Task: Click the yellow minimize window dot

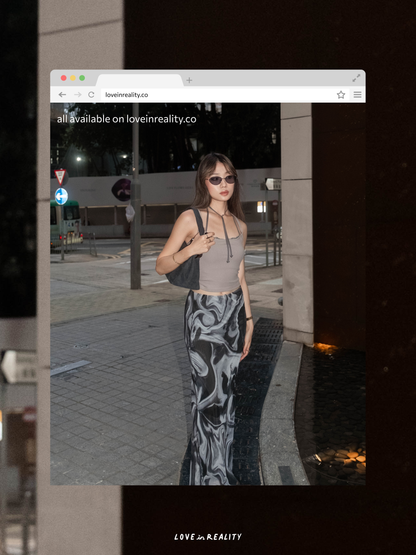Action: (73, 78)
